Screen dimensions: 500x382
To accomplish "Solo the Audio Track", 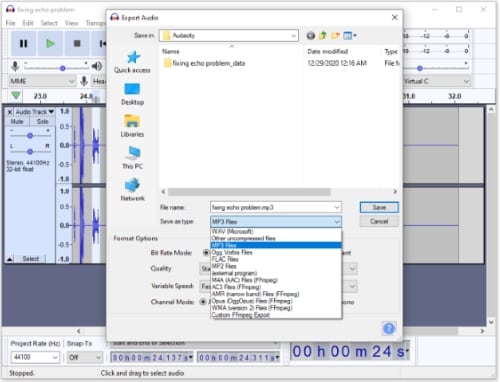I will pyautogui.click(x=42, y=121).
